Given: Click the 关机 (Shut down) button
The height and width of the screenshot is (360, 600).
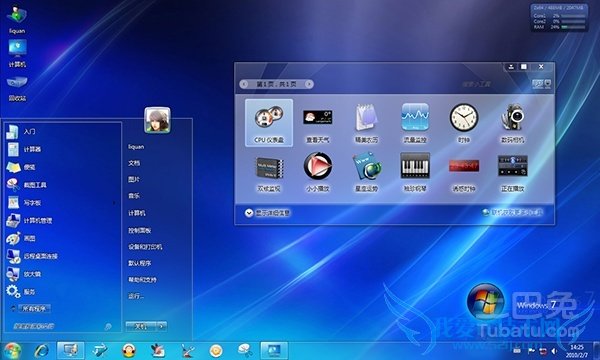Looking at the screenshot, I should 141,326.
